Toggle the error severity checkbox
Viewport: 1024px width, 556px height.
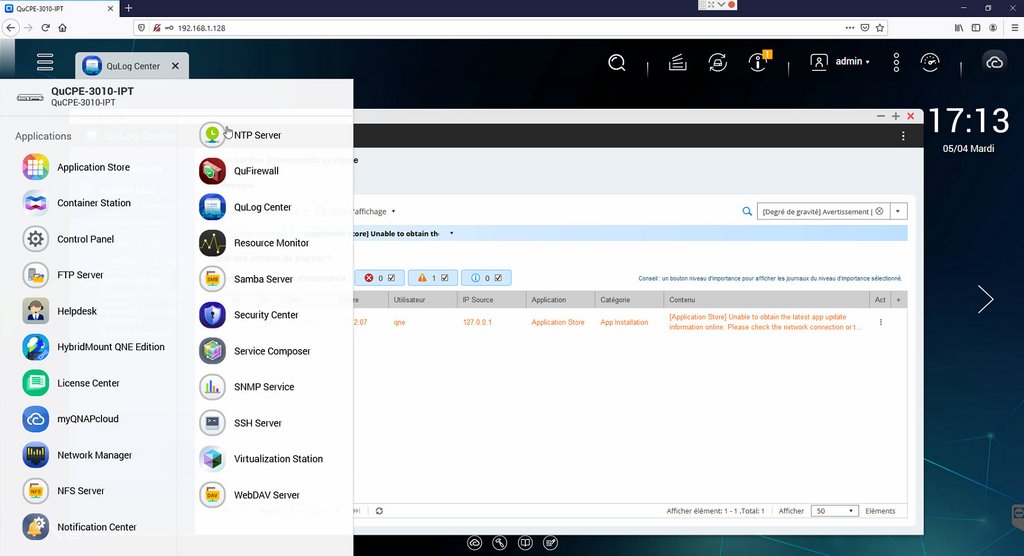point(391,278)
